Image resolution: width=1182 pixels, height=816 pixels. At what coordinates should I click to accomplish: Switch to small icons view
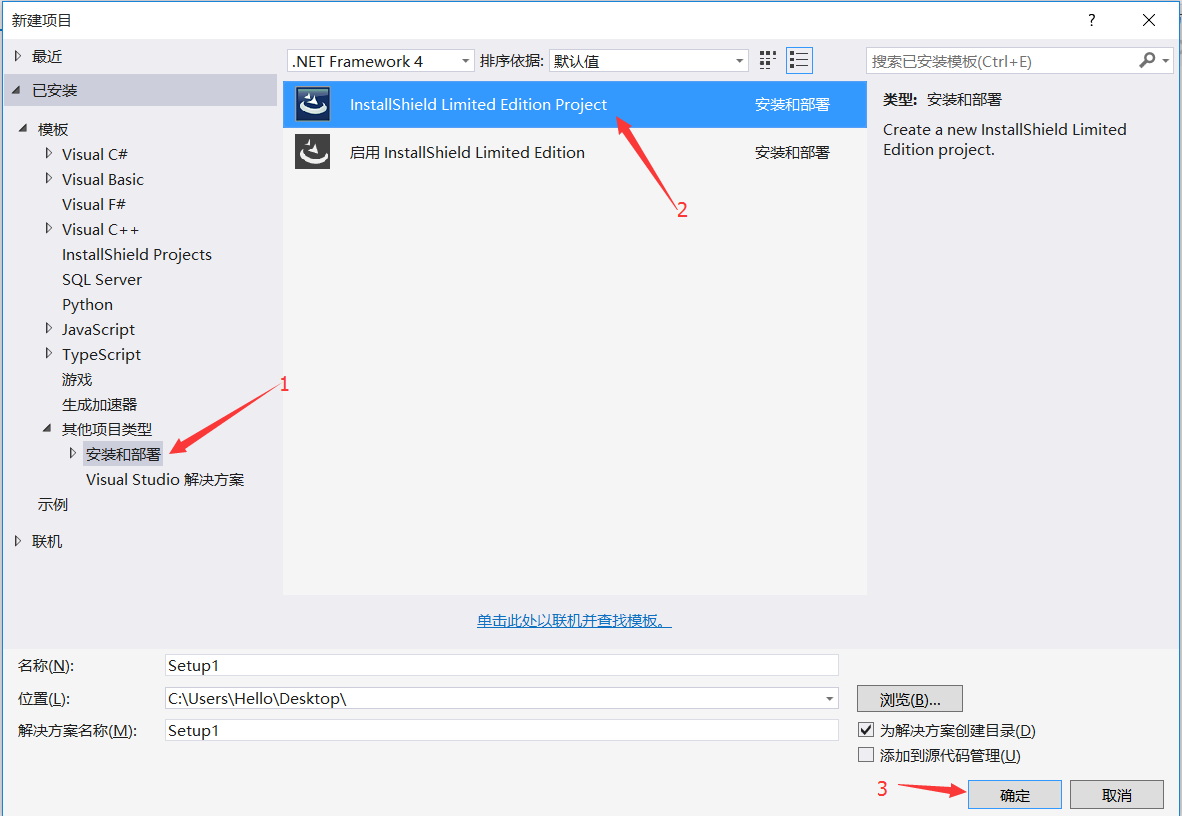[x=767, y=60]
